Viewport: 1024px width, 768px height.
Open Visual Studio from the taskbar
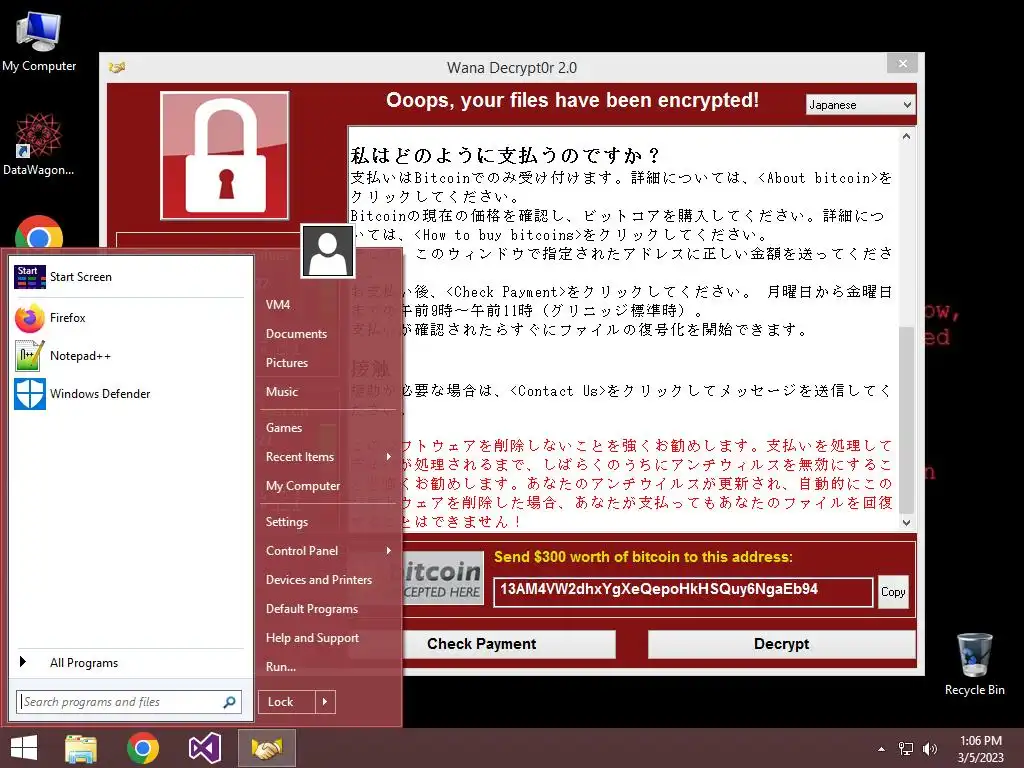tap(204, 748)
